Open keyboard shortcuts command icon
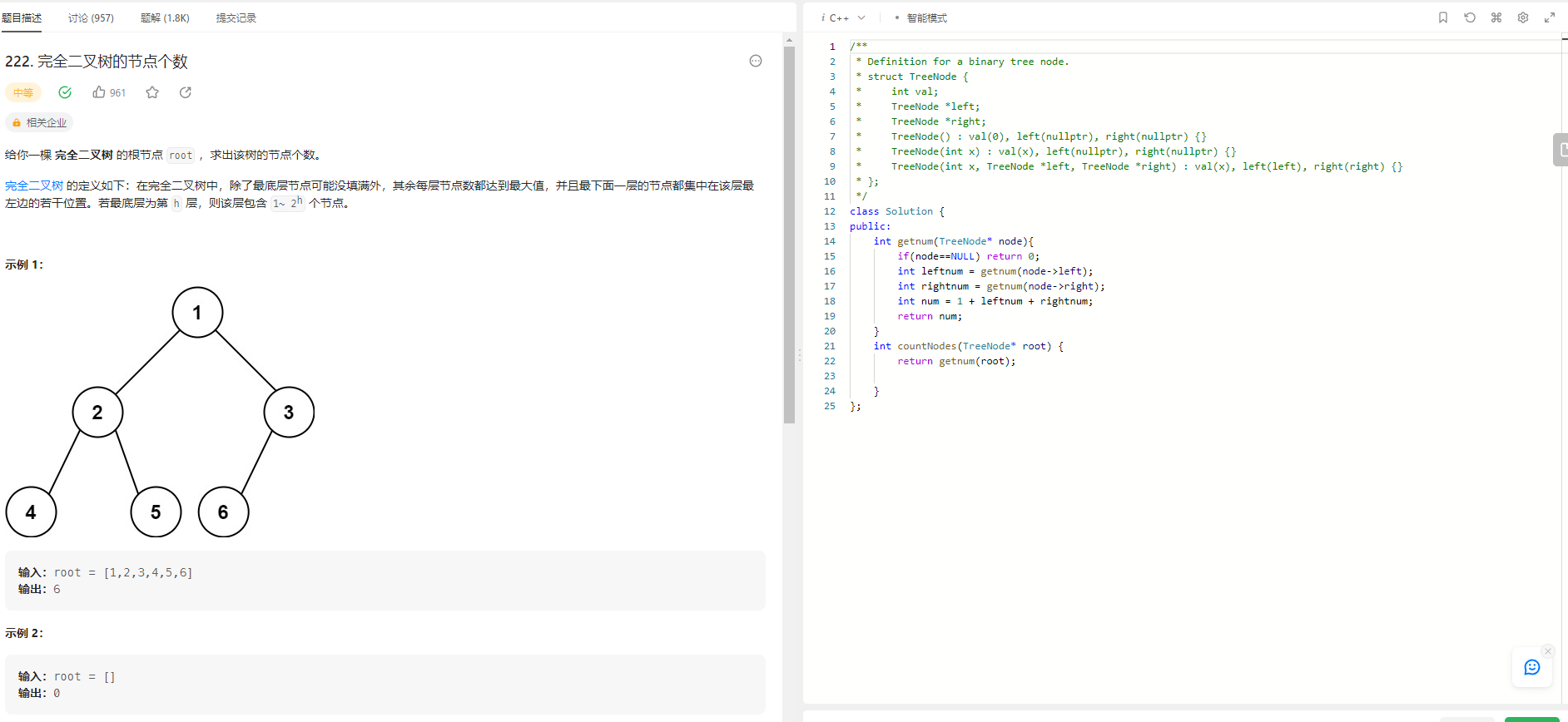 click(x=1496, y=17)
